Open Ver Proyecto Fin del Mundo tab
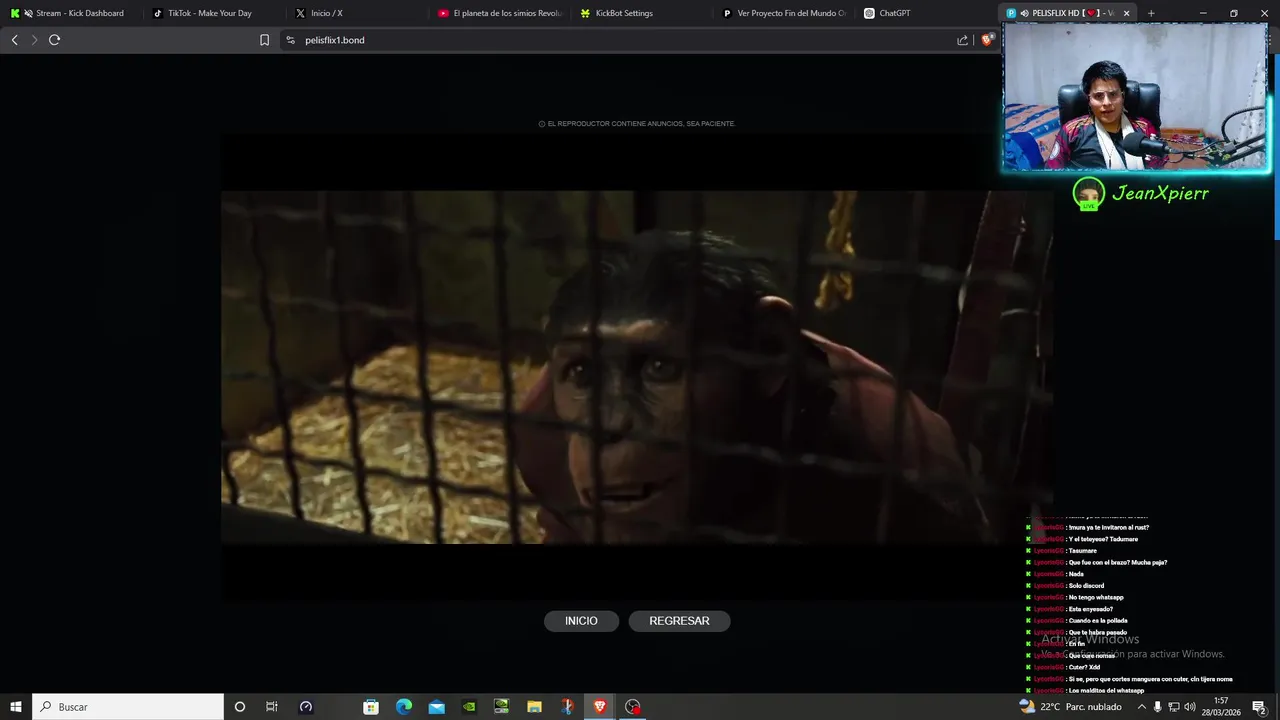Image resolution: width=1280 pixels, height=720 pixels. [785, 13]
